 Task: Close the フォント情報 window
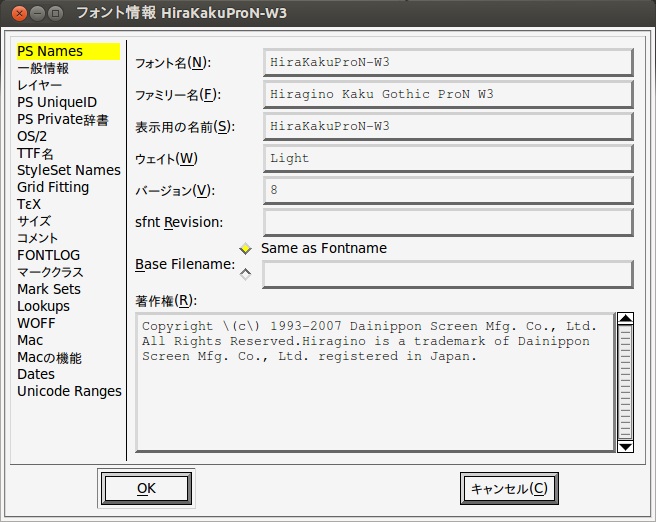pos(19,13)
